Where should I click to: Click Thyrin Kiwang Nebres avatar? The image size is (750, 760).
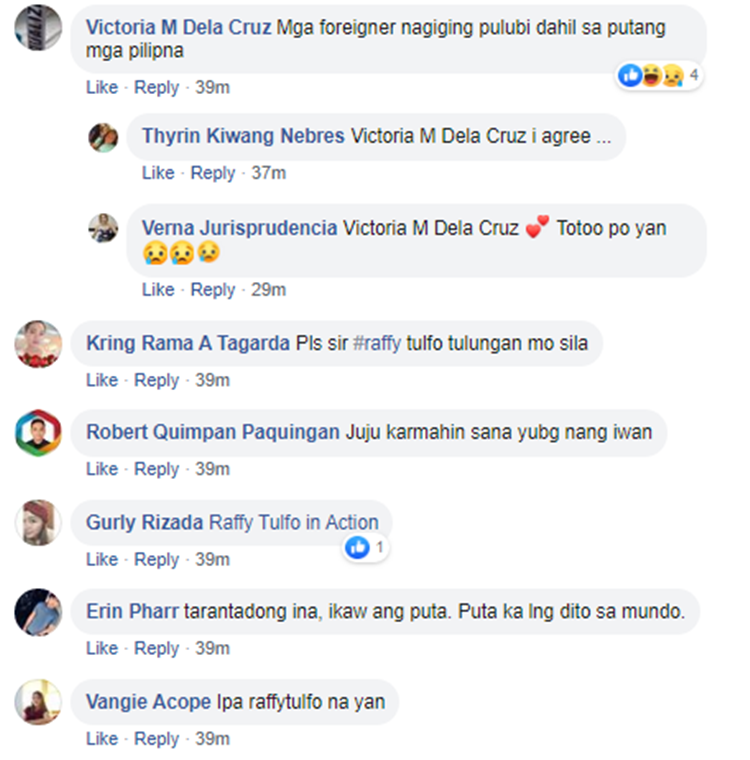[x=103, y=137]
